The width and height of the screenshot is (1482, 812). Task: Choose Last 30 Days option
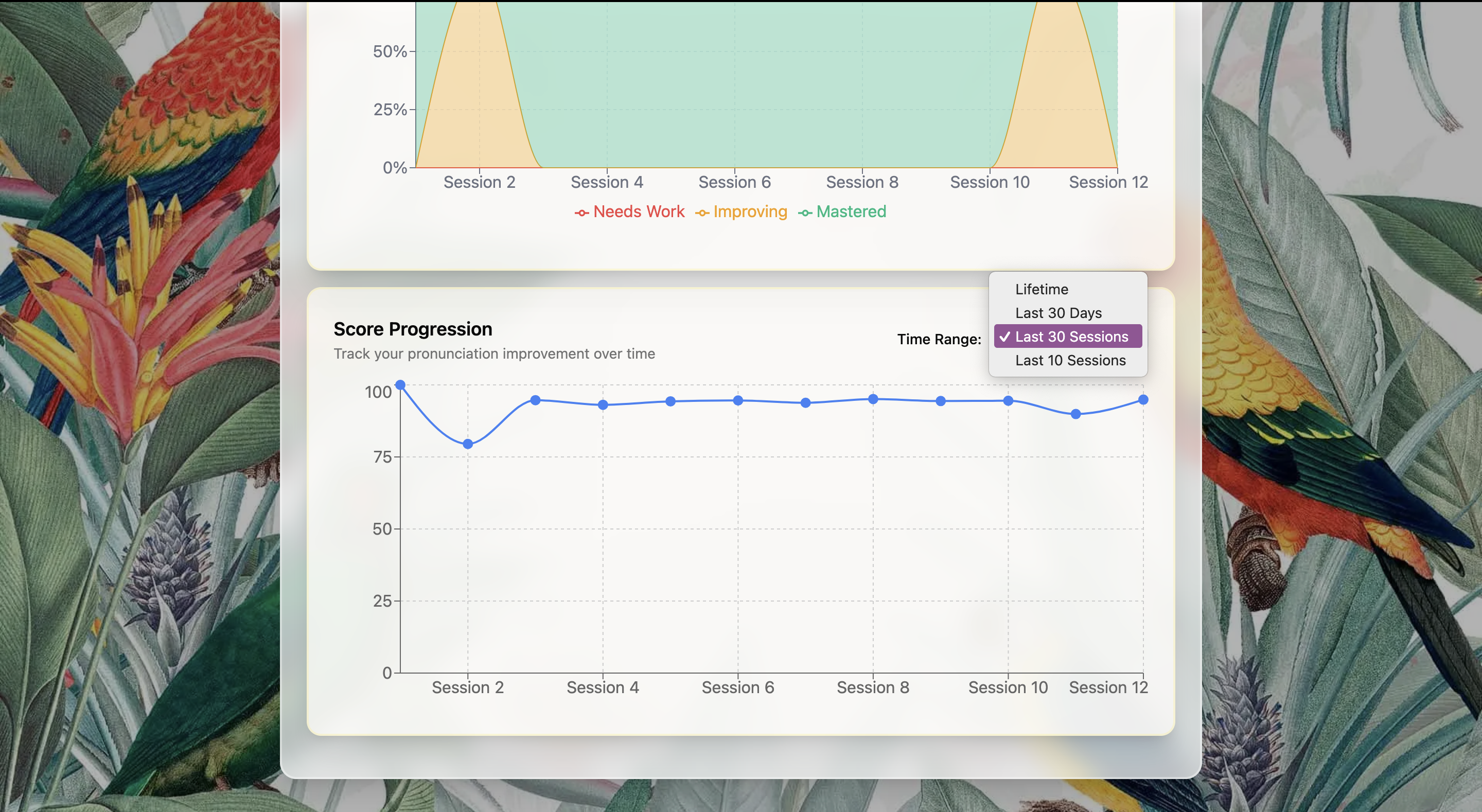point(1058,312)
